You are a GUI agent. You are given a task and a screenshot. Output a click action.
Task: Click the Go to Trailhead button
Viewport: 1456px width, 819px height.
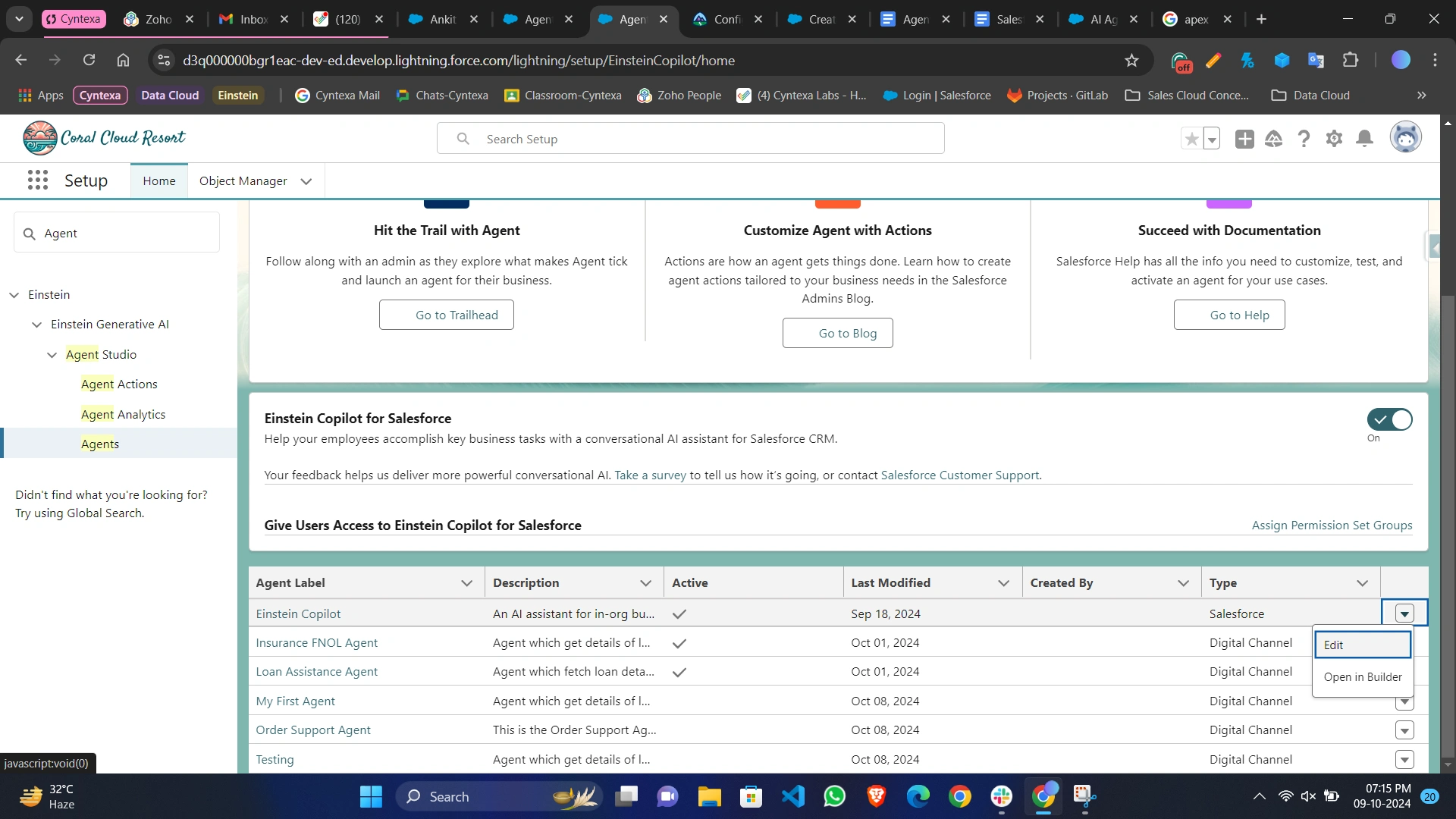446,315
